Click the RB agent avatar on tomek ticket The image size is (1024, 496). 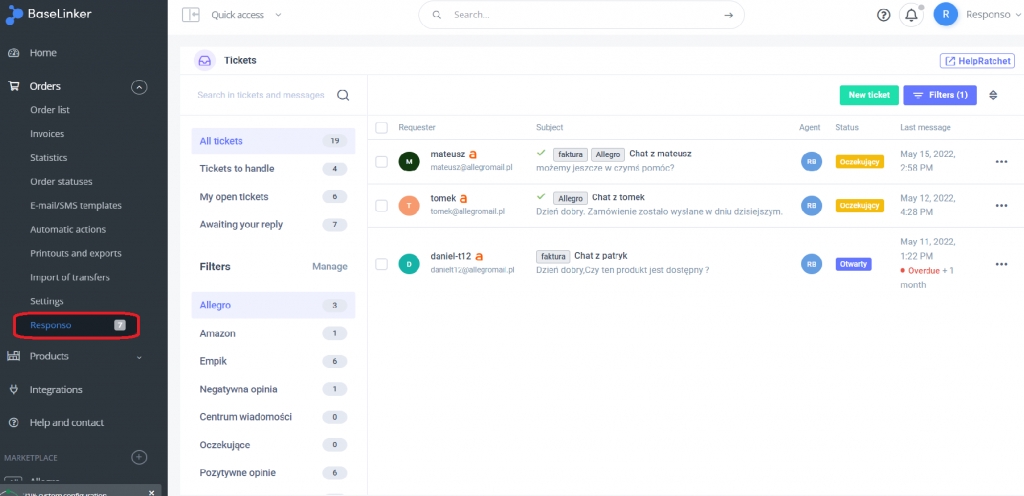812,205
